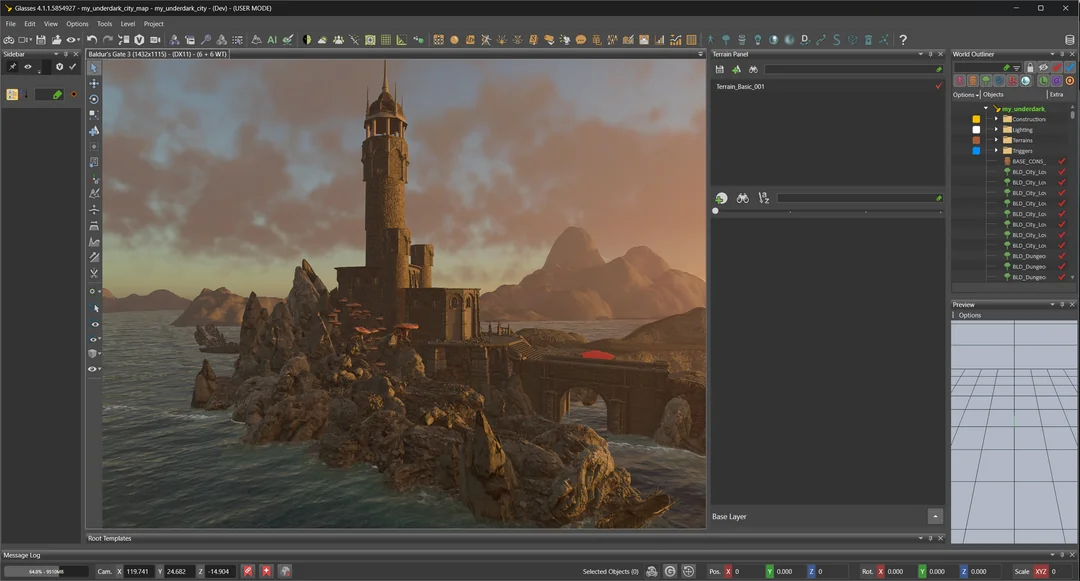Click the XYZ scale button in status bar
This screenshot has width=1080, height=581.
1041,571
